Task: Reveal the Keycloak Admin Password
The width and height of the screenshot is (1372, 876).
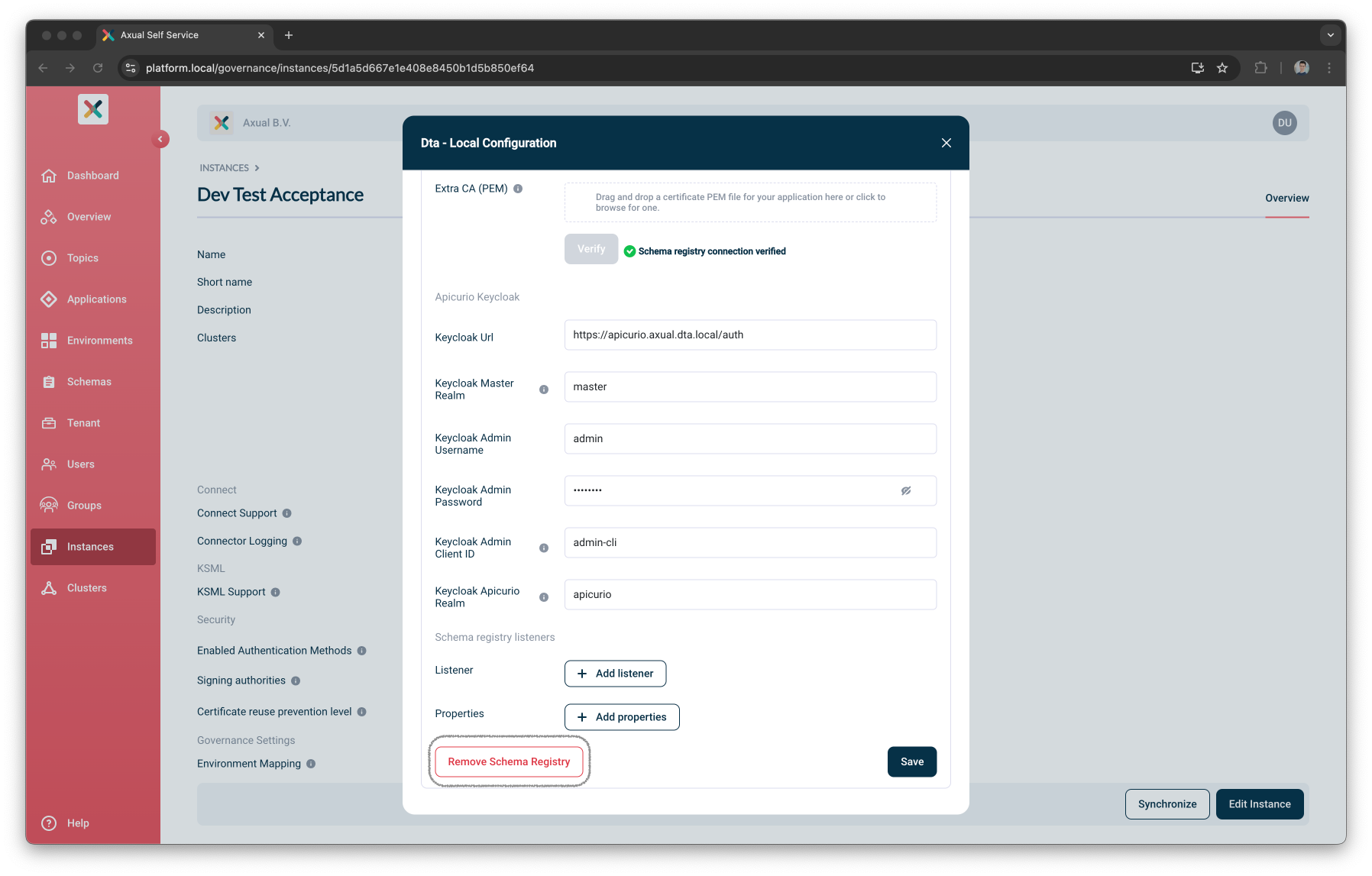Action: pos(906,491)
